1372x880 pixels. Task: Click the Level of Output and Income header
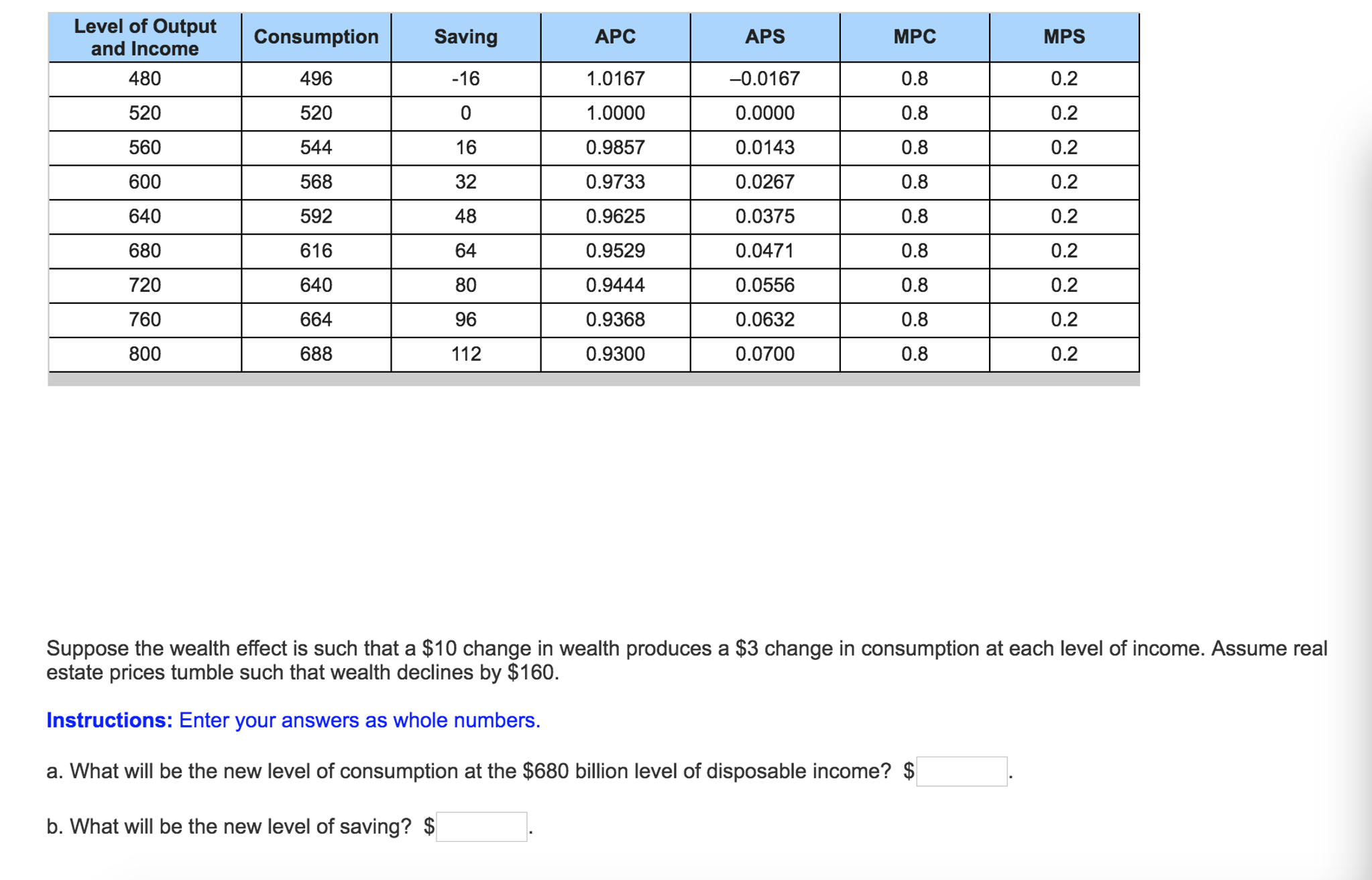point(145,38)
